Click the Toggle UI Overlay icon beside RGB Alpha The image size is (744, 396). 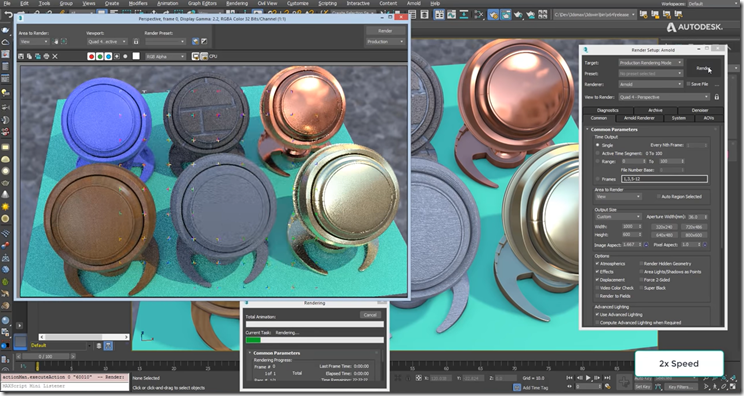click(x=195, y=56)
